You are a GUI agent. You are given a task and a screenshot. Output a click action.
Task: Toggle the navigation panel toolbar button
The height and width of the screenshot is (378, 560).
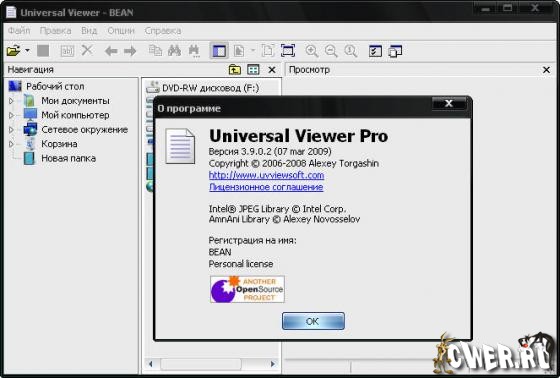[219, 51]
